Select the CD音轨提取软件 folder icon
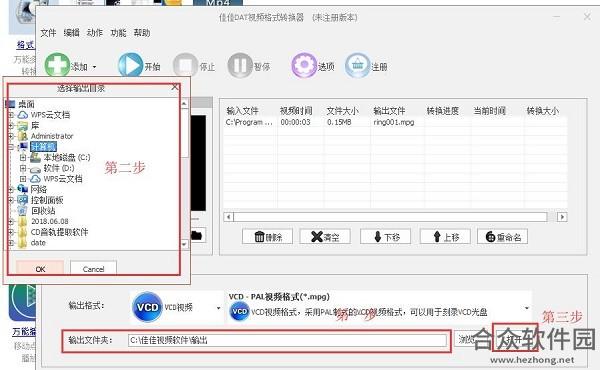This screenshot has width=600, height=370. [23, 232]
